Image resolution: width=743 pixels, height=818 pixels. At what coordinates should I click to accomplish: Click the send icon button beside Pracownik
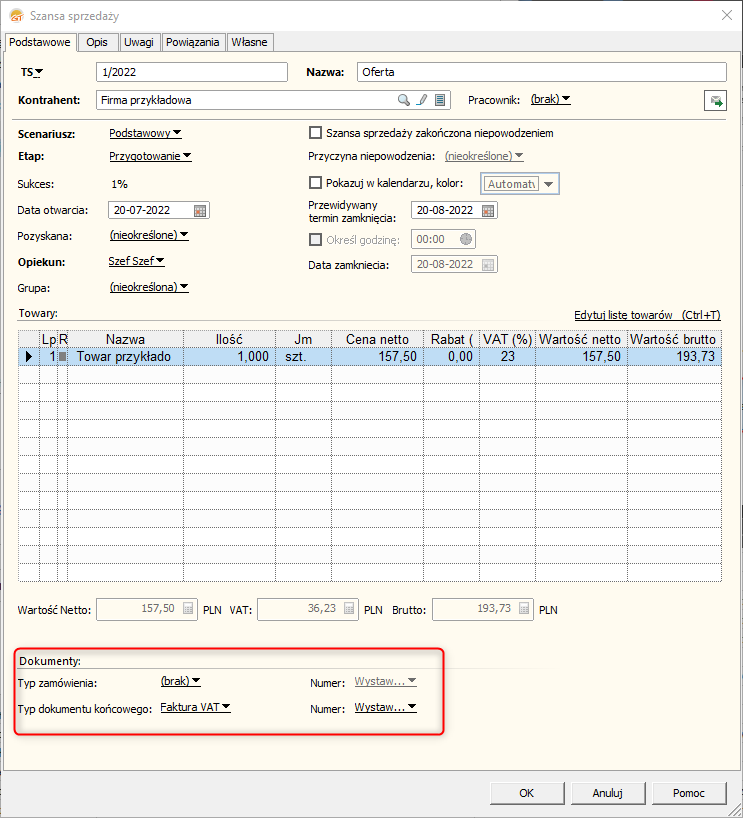click(715, 101)
